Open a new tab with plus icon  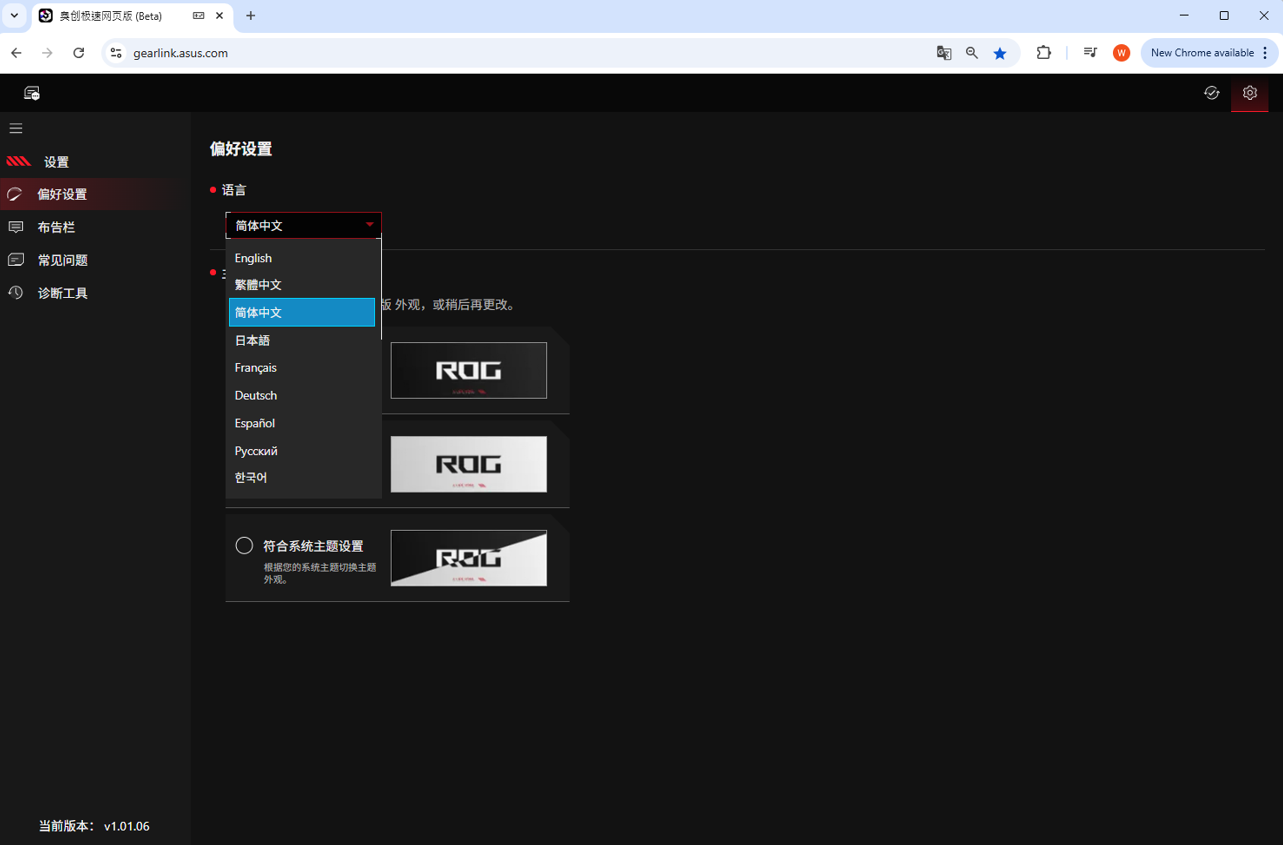tap(250, 16)
